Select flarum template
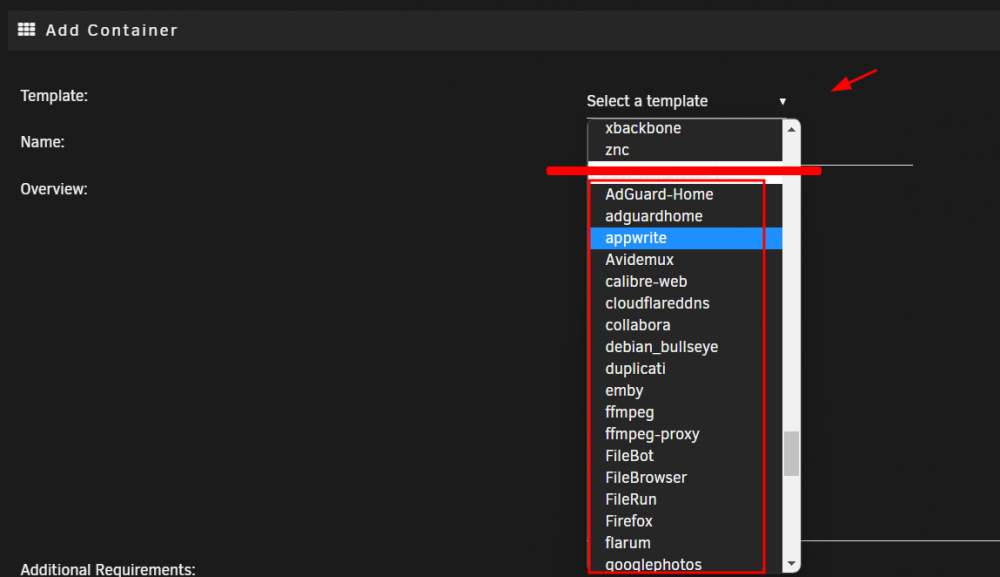This screenshot has width=1000, height=577. (685, 543)
